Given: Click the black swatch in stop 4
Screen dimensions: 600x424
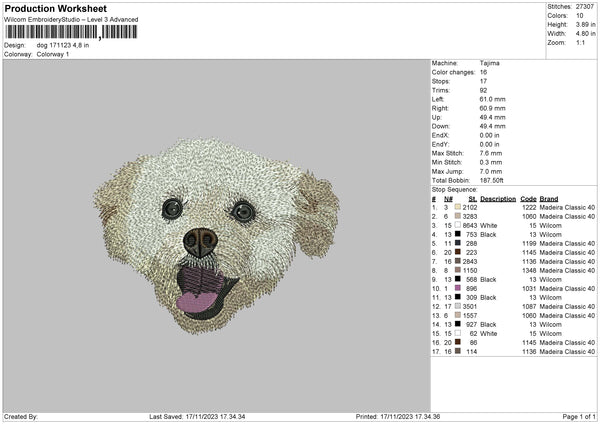Looking at the screenshot, I should [458, 234].
